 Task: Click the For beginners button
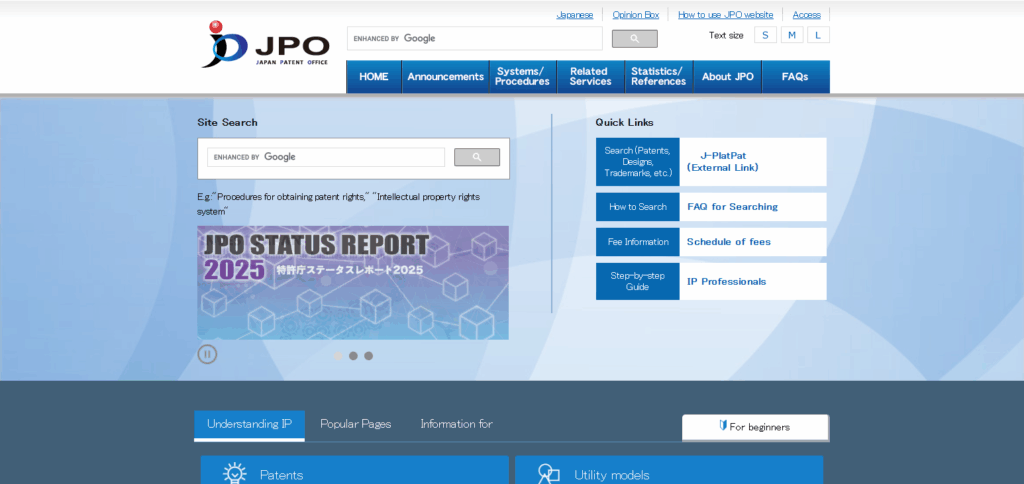756,427
